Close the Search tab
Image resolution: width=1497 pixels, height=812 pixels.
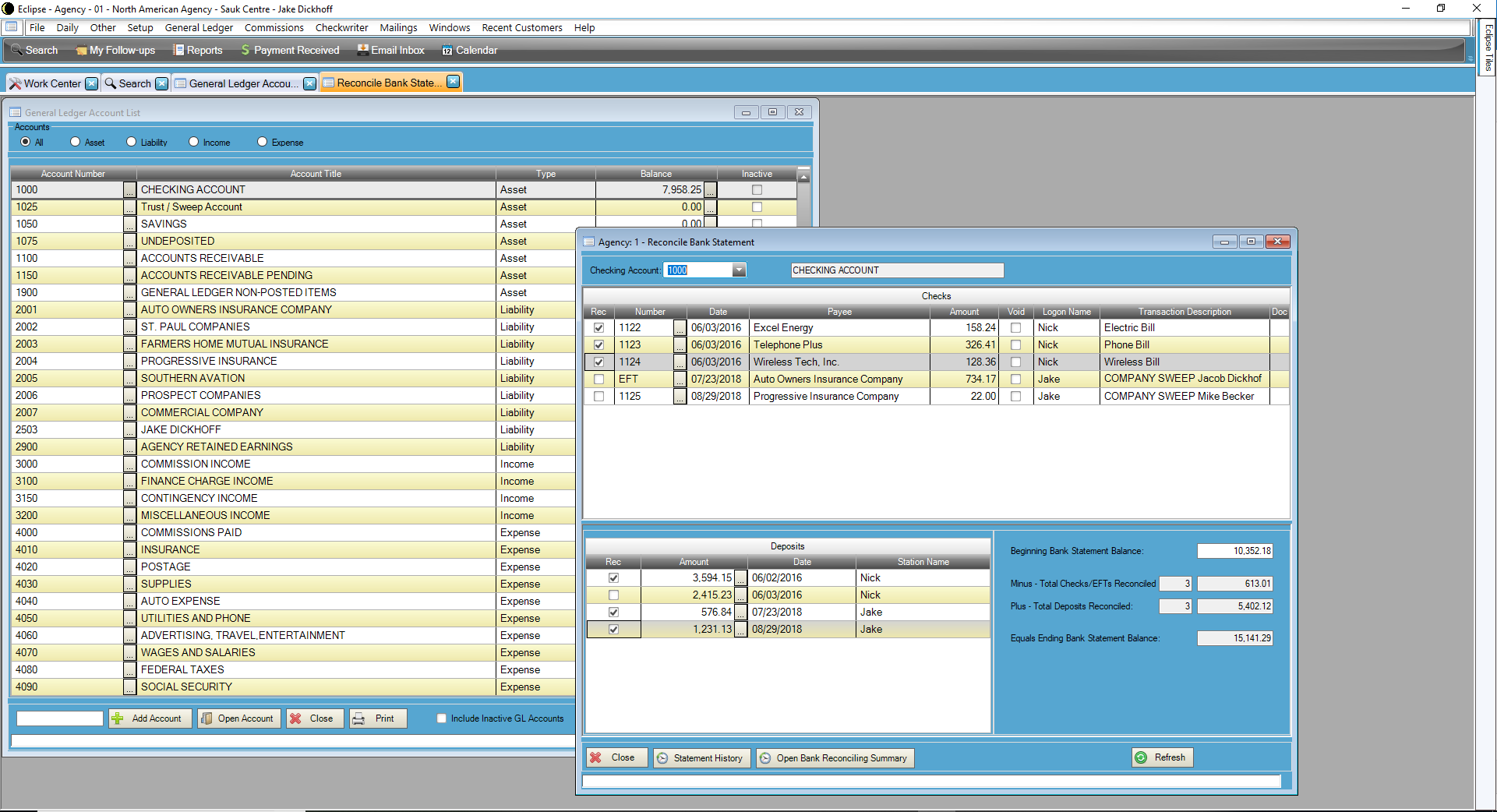(161, 83)
